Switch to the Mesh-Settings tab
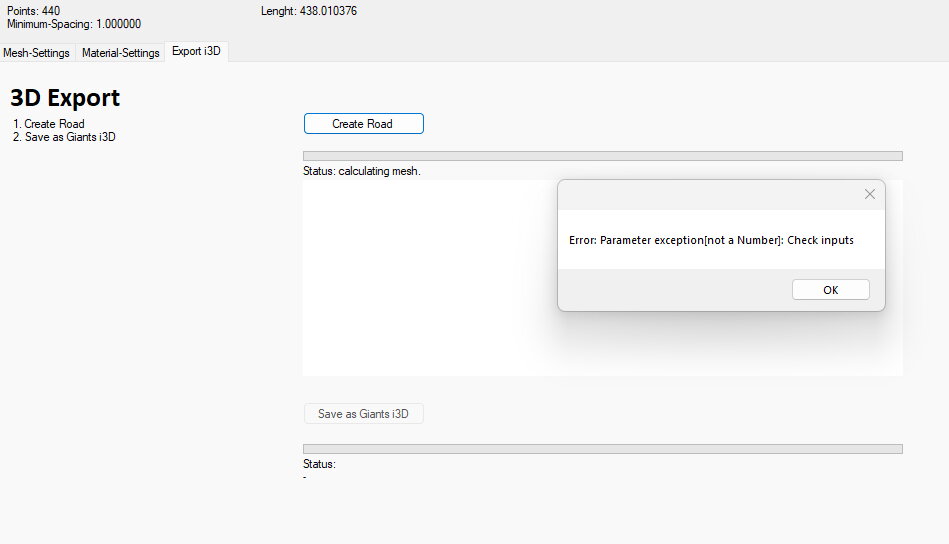Viewport: 949px width, 544px height. click(x=37, y=53)
